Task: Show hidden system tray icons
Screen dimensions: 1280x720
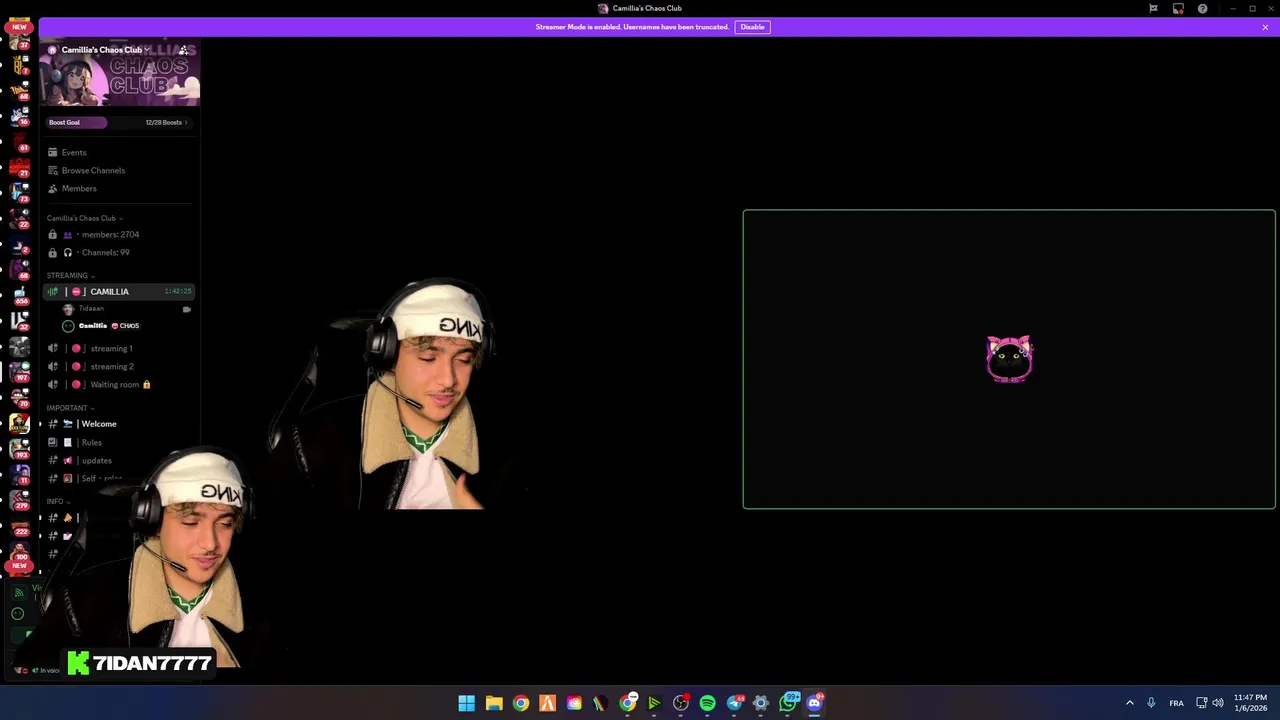Action: pos(1130,703)
